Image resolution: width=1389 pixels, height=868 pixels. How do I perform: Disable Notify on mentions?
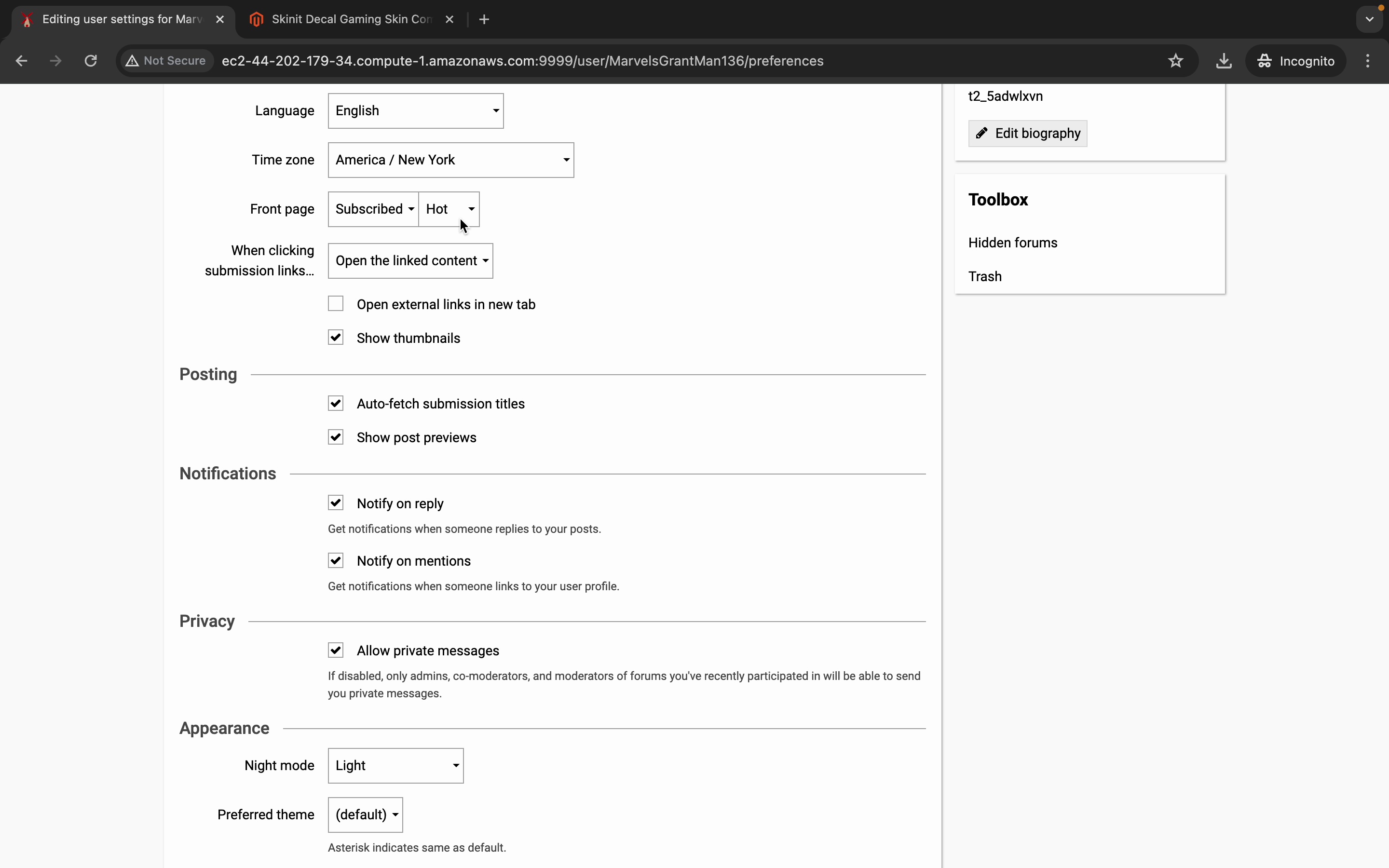pyautogui.click(x=336, y=560)
